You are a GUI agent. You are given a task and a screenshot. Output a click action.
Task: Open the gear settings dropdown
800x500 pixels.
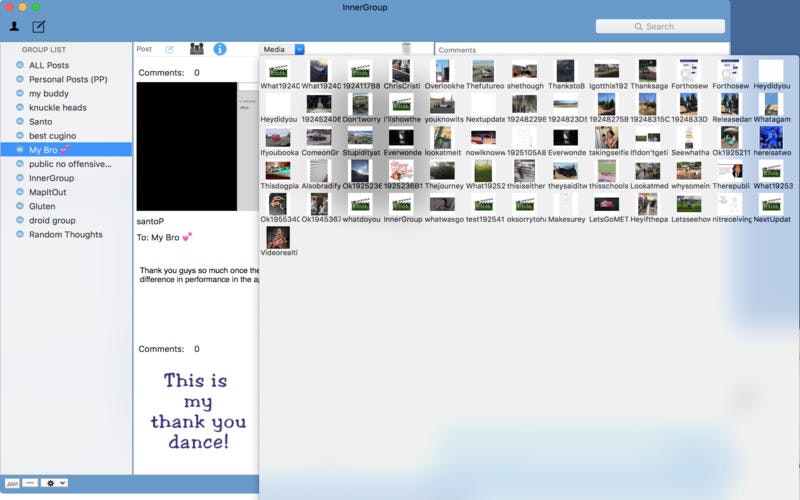[x=55, y=483]
